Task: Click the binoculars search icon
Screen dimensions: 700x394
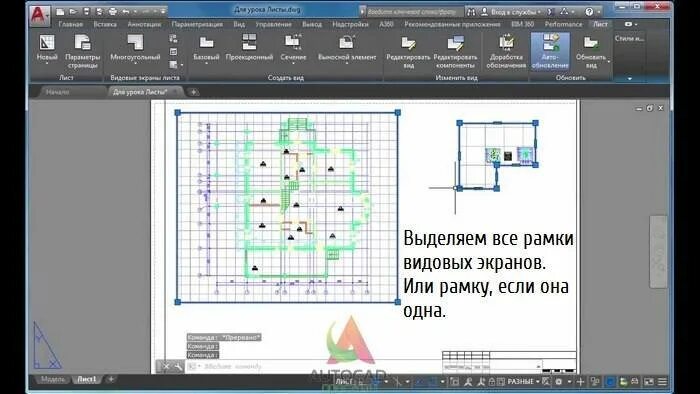Action: 471,12
